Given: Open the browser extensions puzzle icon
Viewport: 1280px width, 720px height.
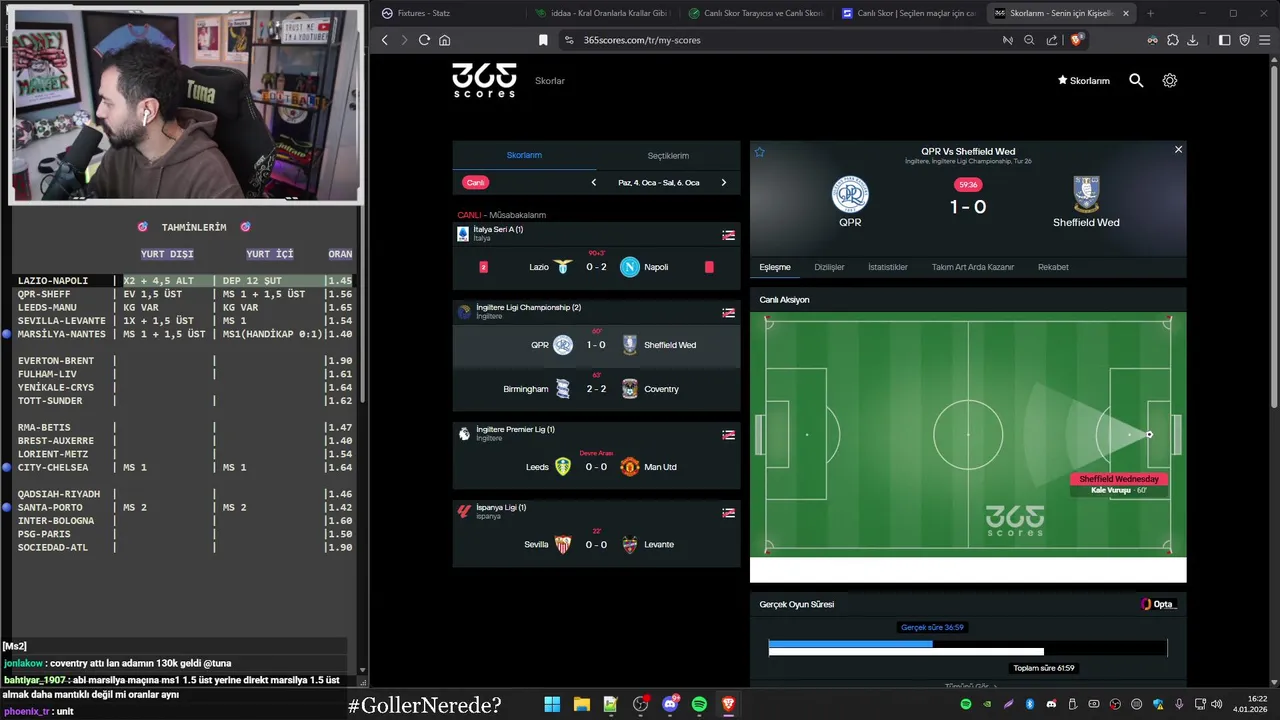Looking at the screenshot, I should pyautogui.click(x=1172, y=40).
